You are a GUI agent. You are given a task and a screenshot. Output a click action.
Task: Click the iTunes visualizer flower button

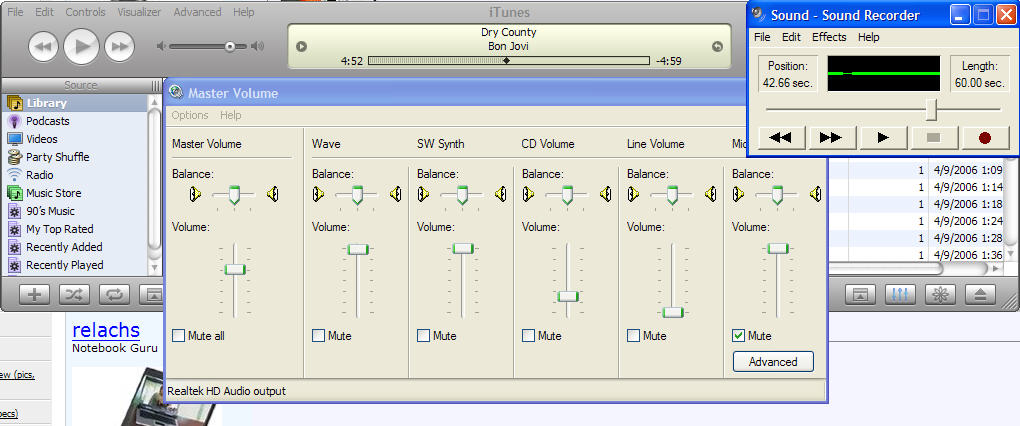[940, 295]
